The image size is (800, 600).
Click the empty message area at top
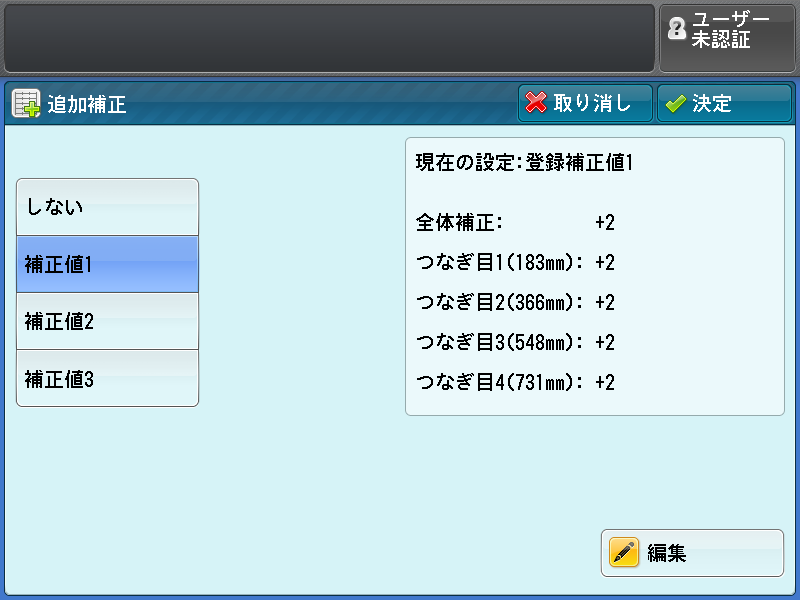329,37
